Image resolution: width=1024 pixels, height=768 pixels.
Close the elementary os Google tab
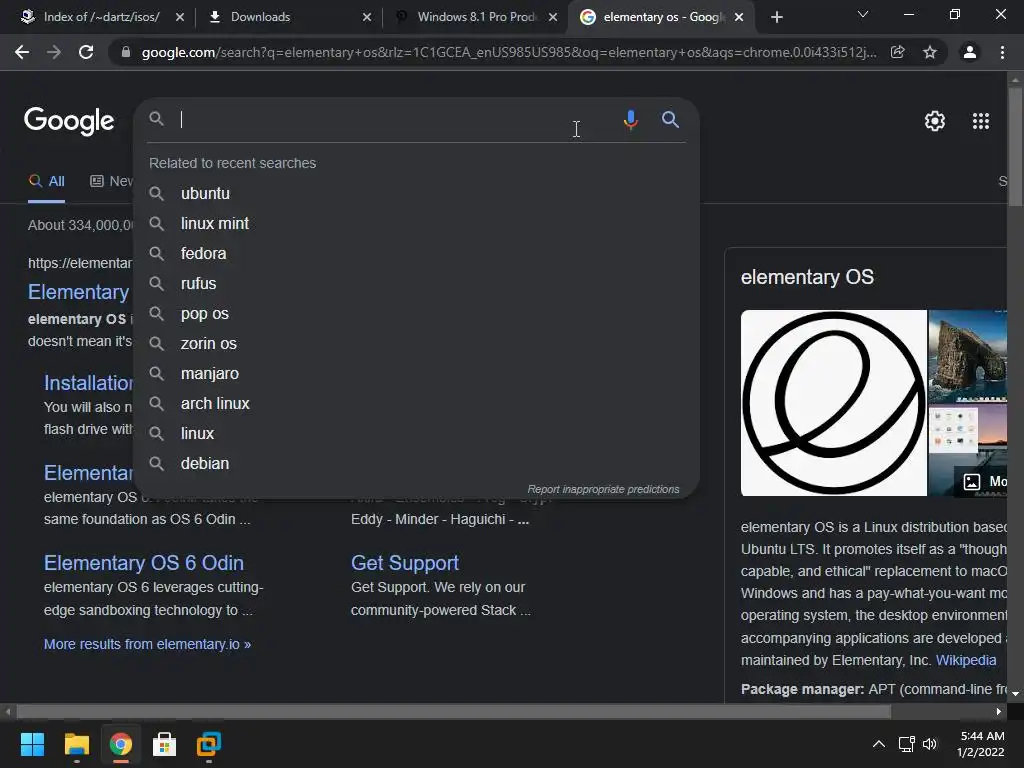(x=739, y=17)
